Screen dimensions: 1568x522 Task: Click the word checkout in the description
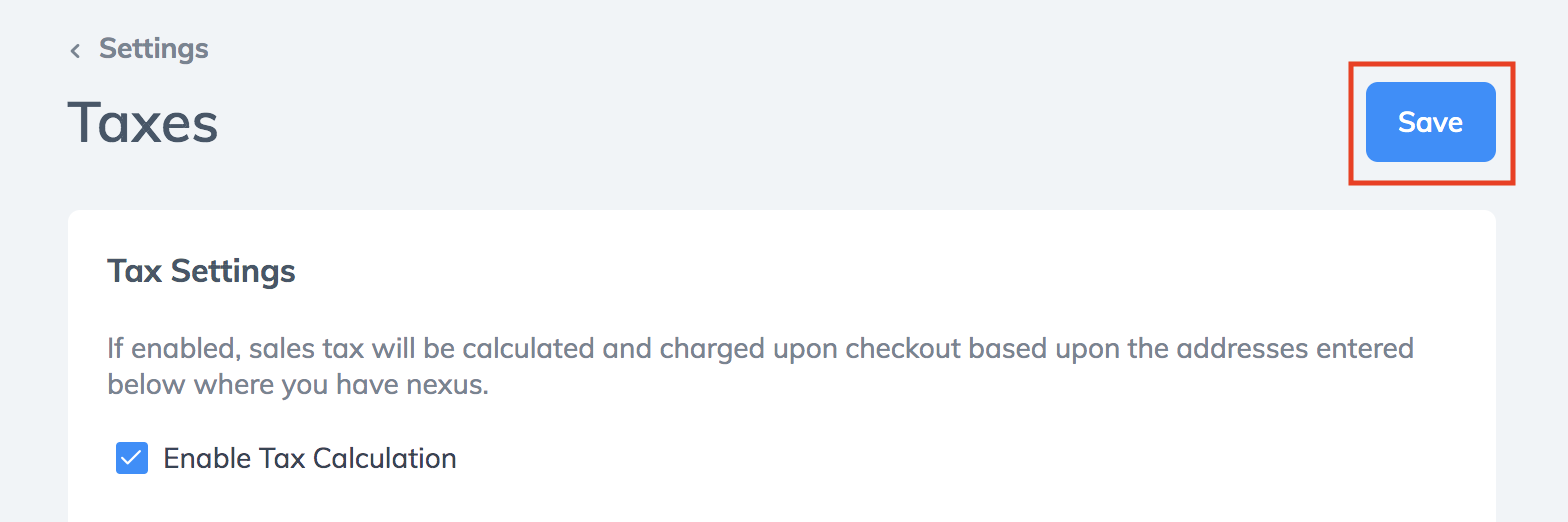coord(890,349)
